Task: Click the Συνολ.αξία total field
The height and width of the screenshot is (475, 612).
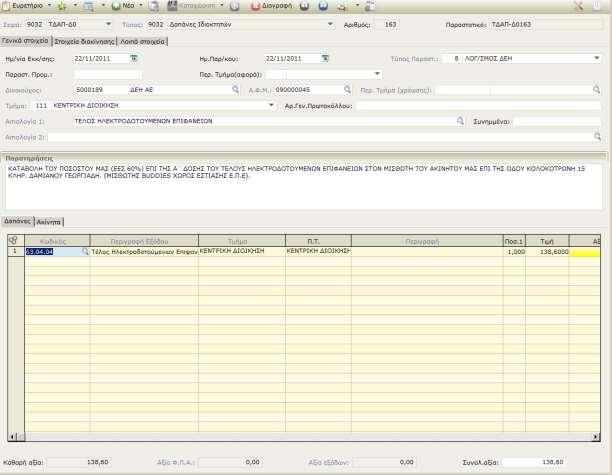Action: click(x=534, y=463)
